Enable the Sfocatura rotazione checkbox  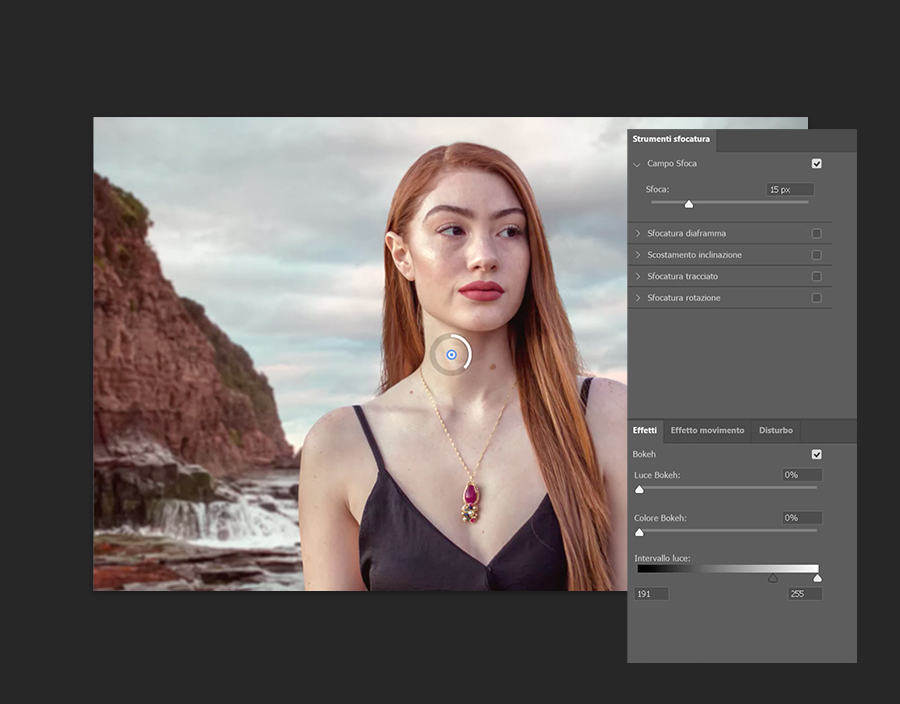click(817, 298)
